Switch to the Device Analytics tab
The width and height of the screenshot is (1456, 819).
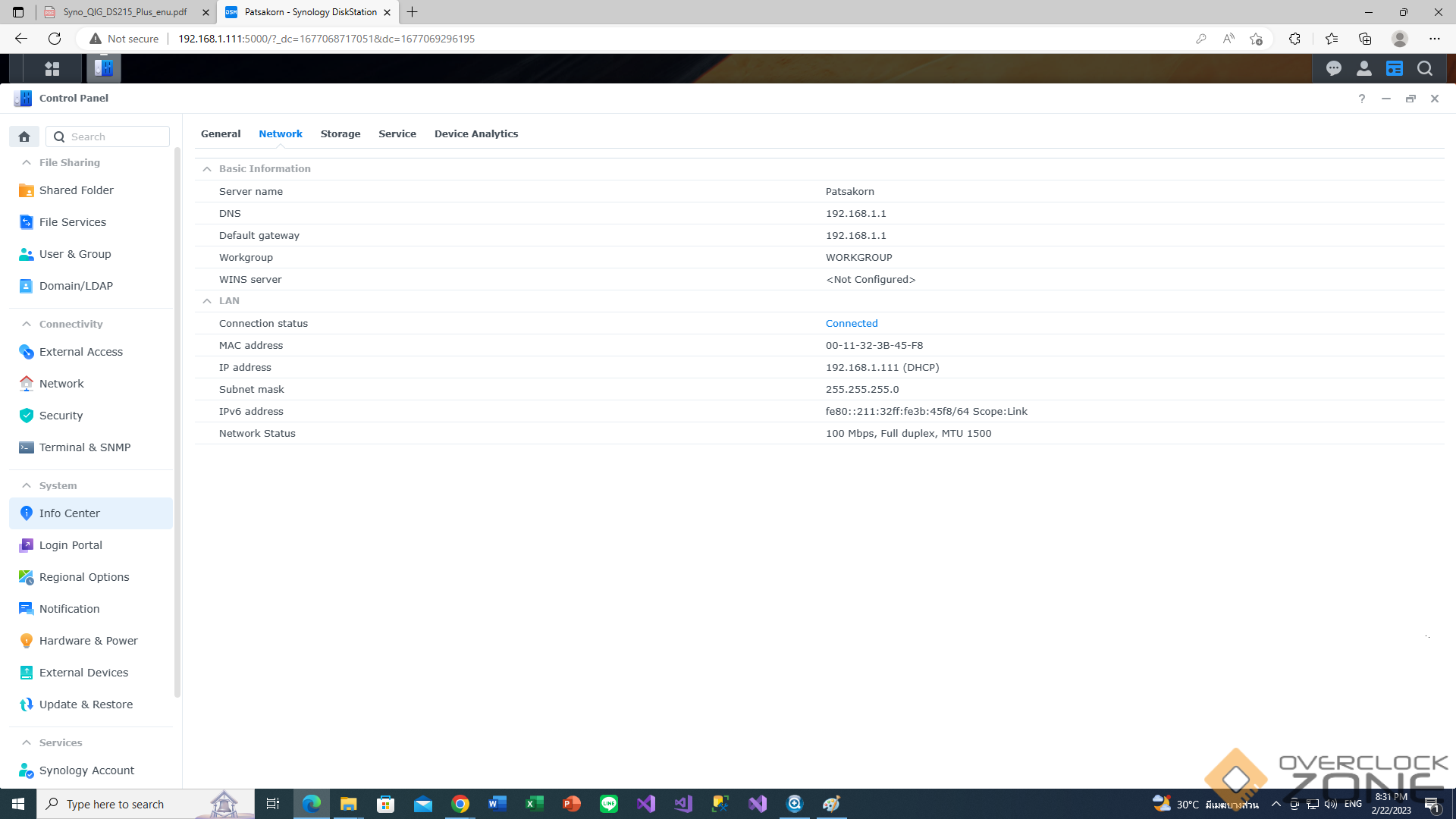click(x=475, y=134)
